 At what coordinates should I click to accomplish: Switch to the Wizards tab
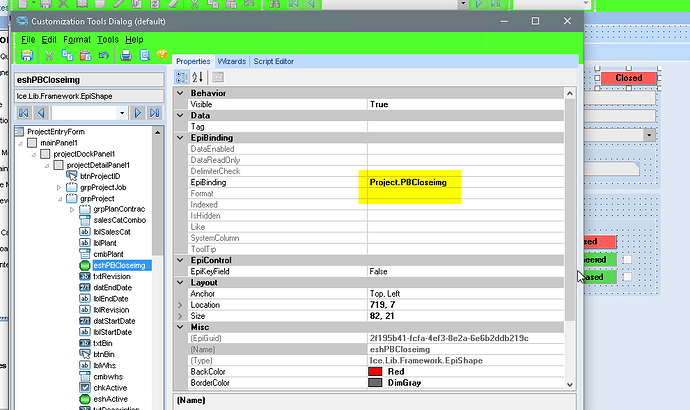tap(231, 61)
